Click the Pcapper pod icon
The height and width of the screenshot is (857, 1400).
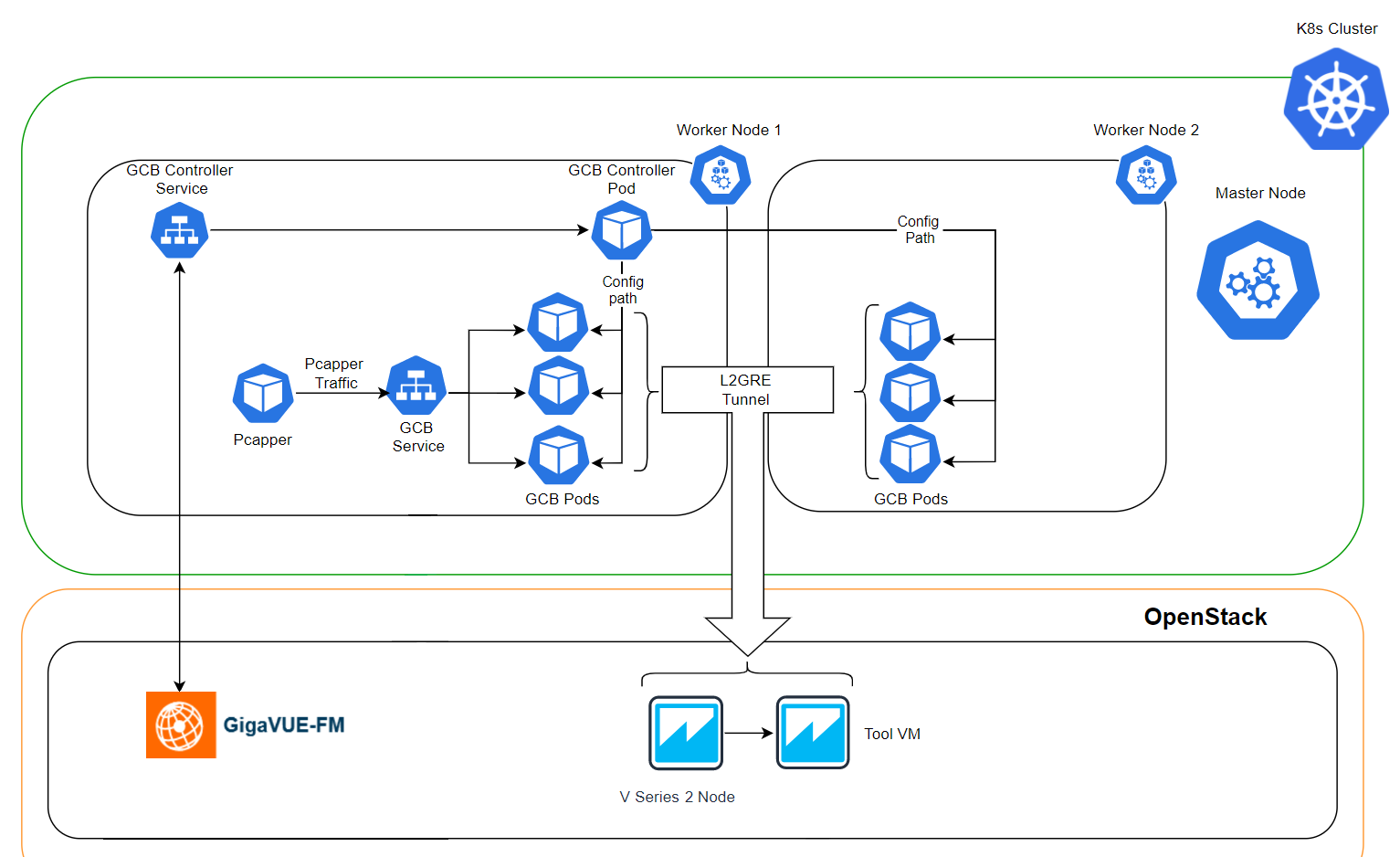coord(263,393)
